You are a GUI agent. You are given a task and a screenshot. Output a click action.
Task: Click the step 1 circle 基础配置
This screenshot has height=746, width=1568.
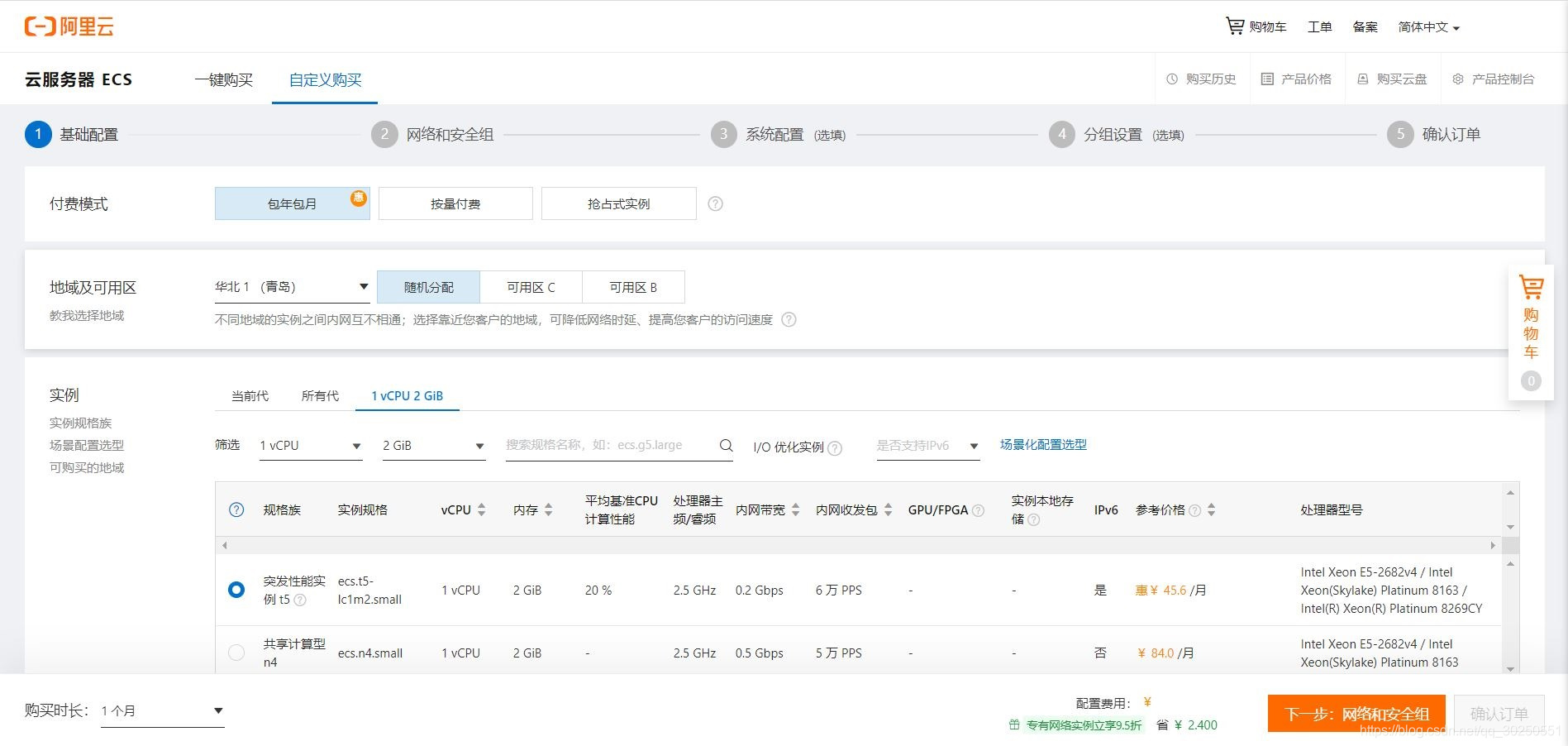click(38, 134)
